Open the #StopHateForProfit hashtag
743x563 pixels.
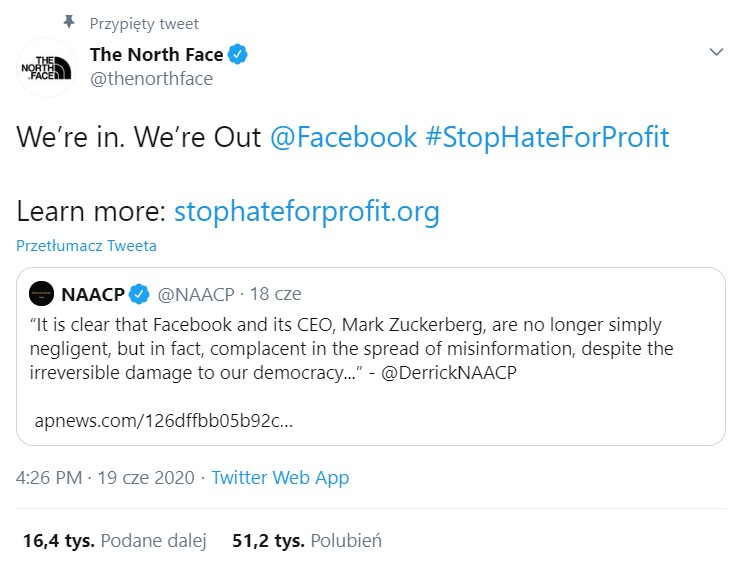pyautogui.click(x=547, y=137)
